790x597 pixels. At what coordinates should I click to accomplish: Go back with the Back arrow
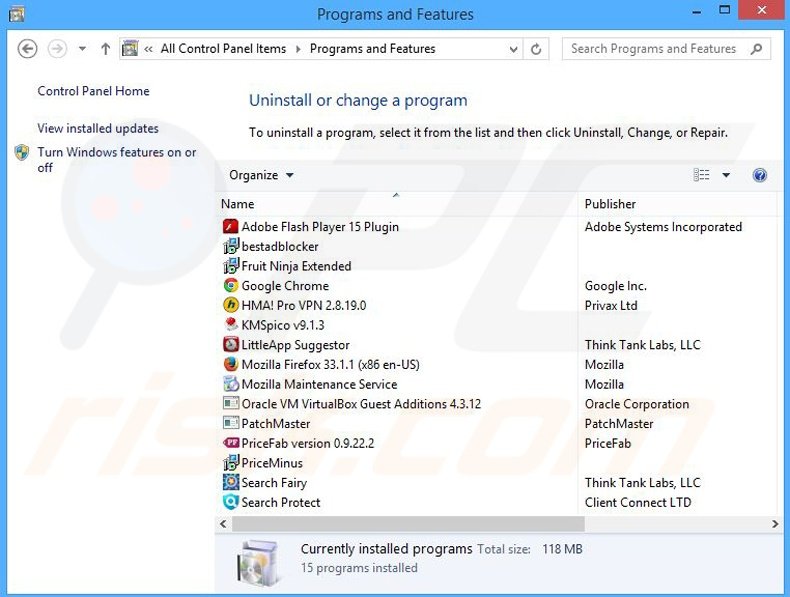(x=27, y=49)
